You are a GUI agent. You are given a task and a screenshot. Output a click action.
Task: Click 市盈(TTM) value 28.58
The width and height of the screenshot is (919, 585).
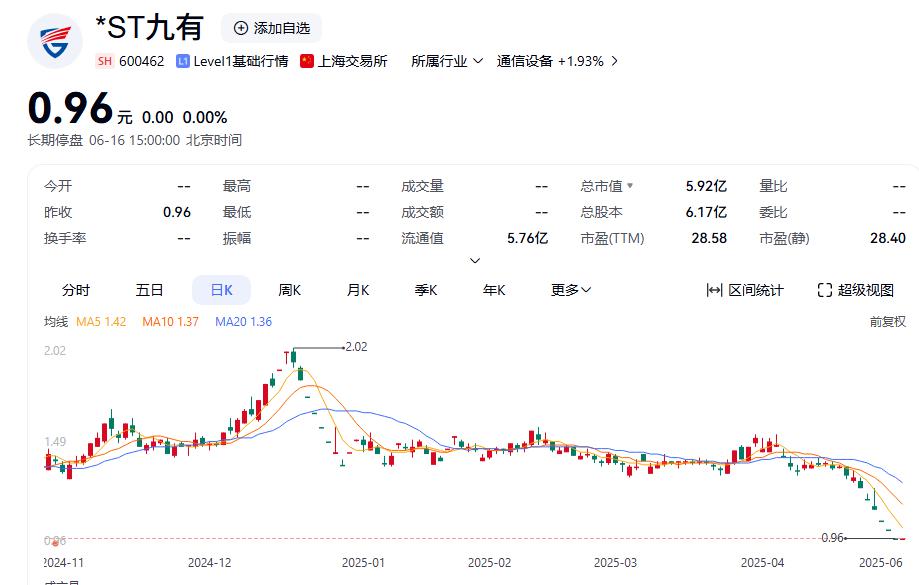709,238
